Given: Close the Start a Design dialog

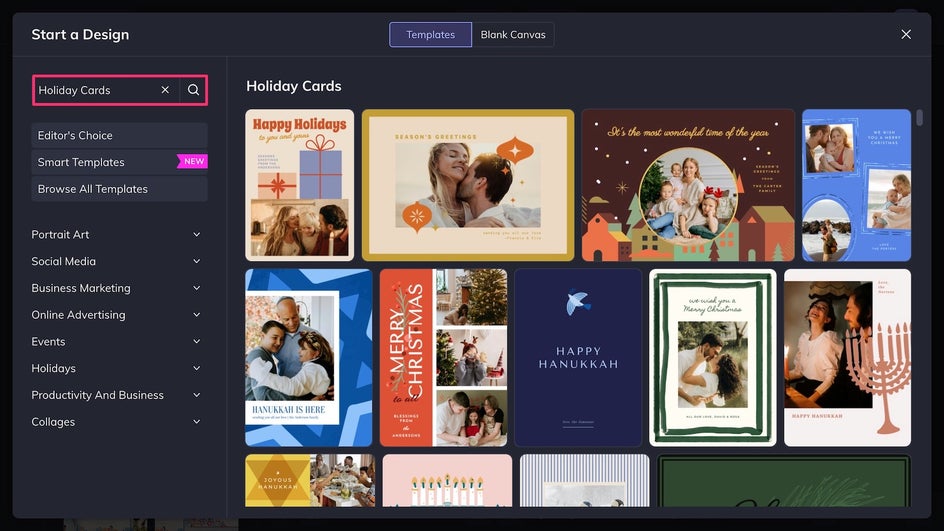Looking at the screenshot, I should pos(906,34).
